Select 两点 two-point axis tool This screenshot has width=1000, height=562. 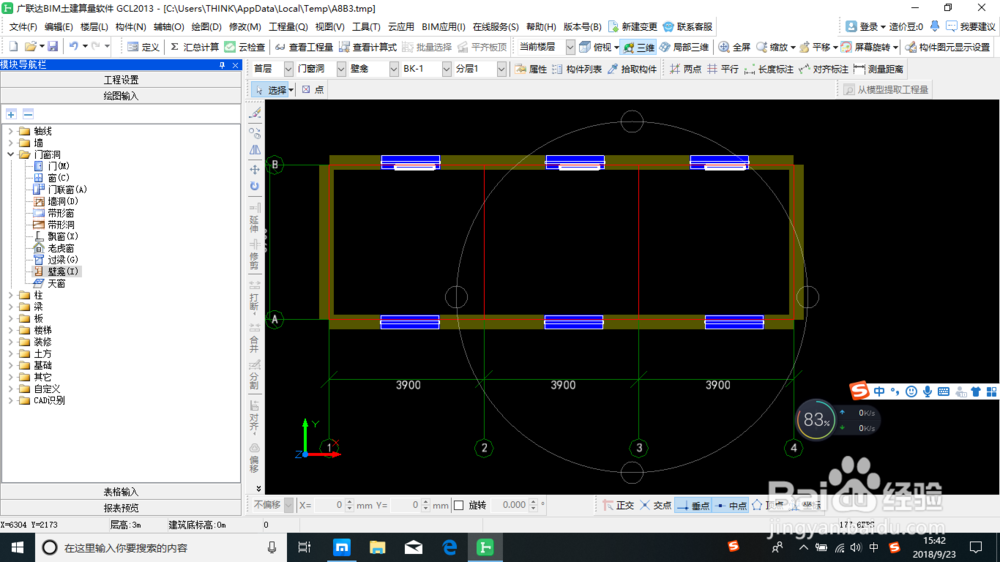tap(686, 69)
